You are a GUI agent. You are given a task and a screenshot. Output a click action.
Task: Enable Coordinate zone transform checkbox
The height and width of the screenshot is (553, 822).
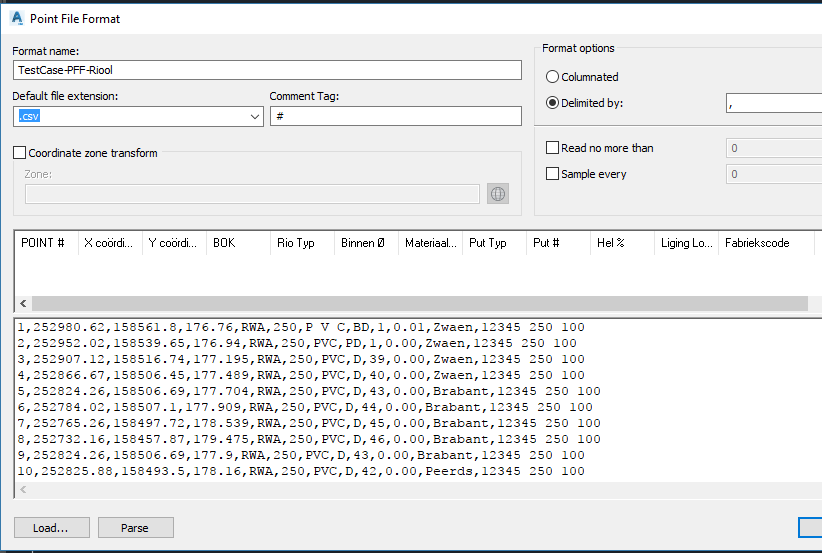[19, 153]
